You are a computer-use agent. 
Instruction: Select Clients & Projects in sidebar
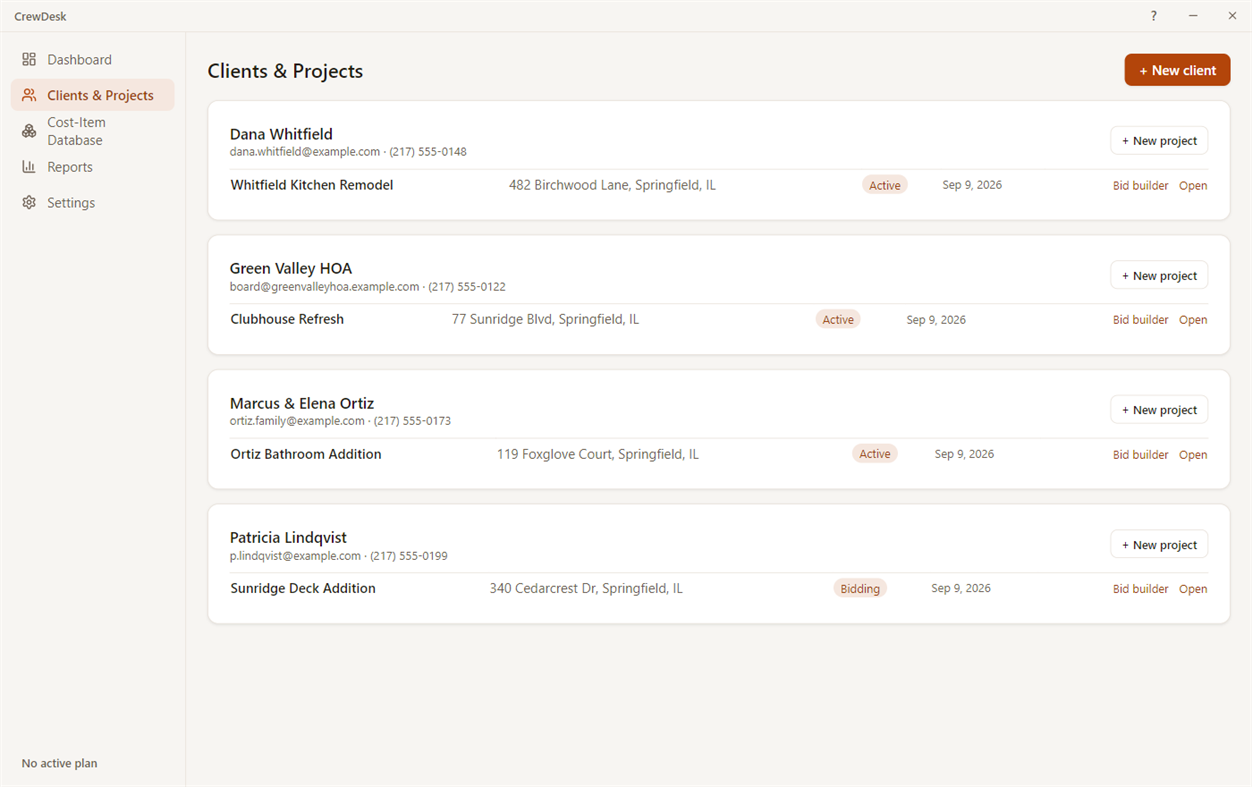point(92,95)
